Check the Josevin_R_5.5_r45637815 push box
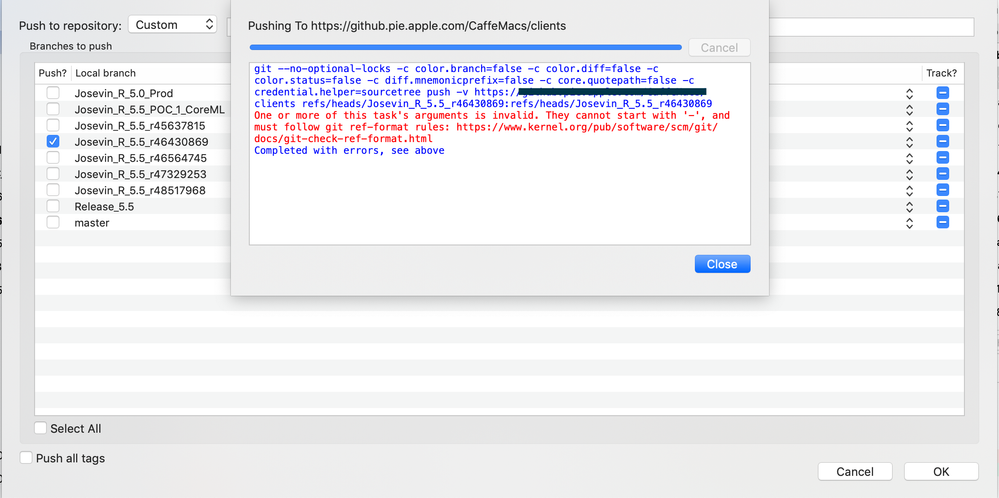The height and width of the screenshot is (498, 999). pos(53,125)
